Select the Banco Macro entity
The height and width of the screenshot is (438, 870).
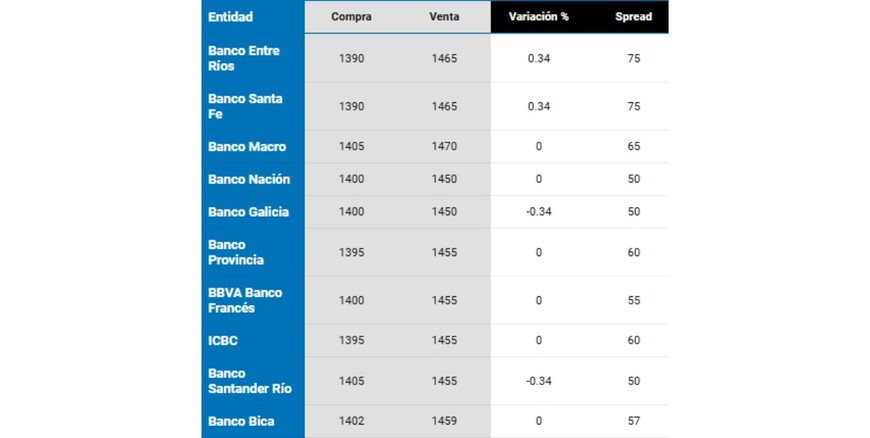(x=247, y=147)
